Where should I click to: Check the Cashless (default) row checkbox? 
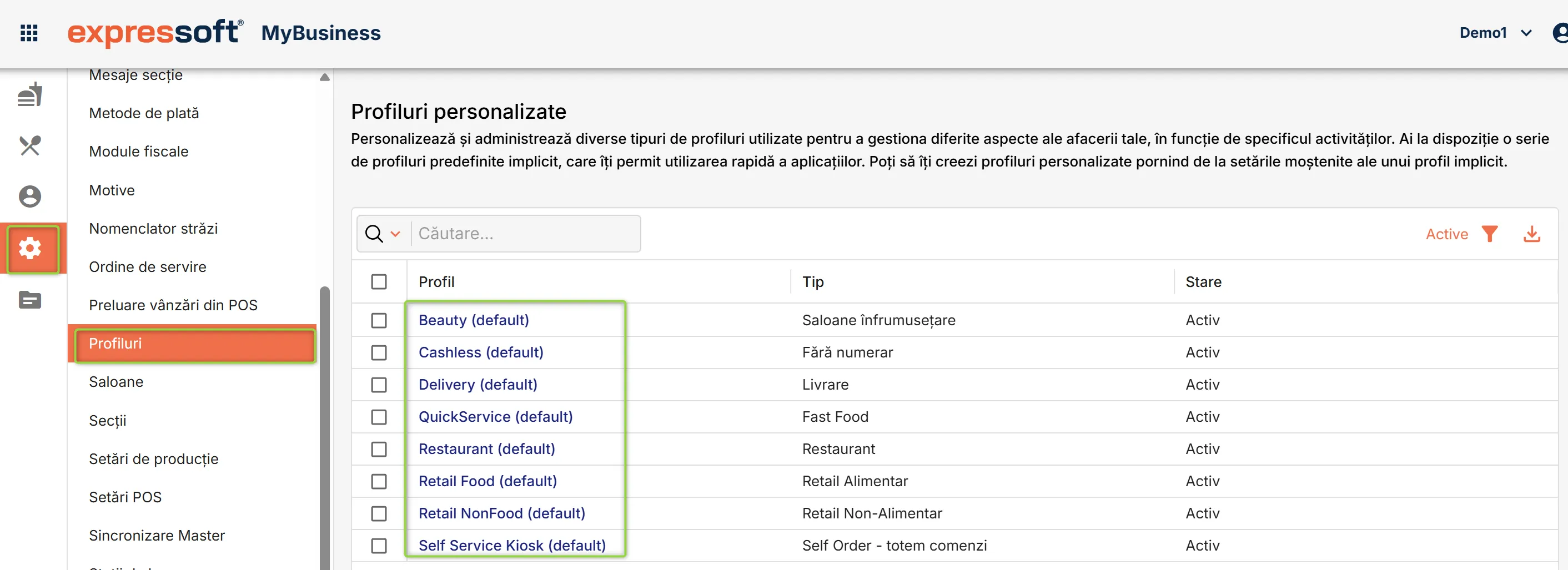coord(379,353)
